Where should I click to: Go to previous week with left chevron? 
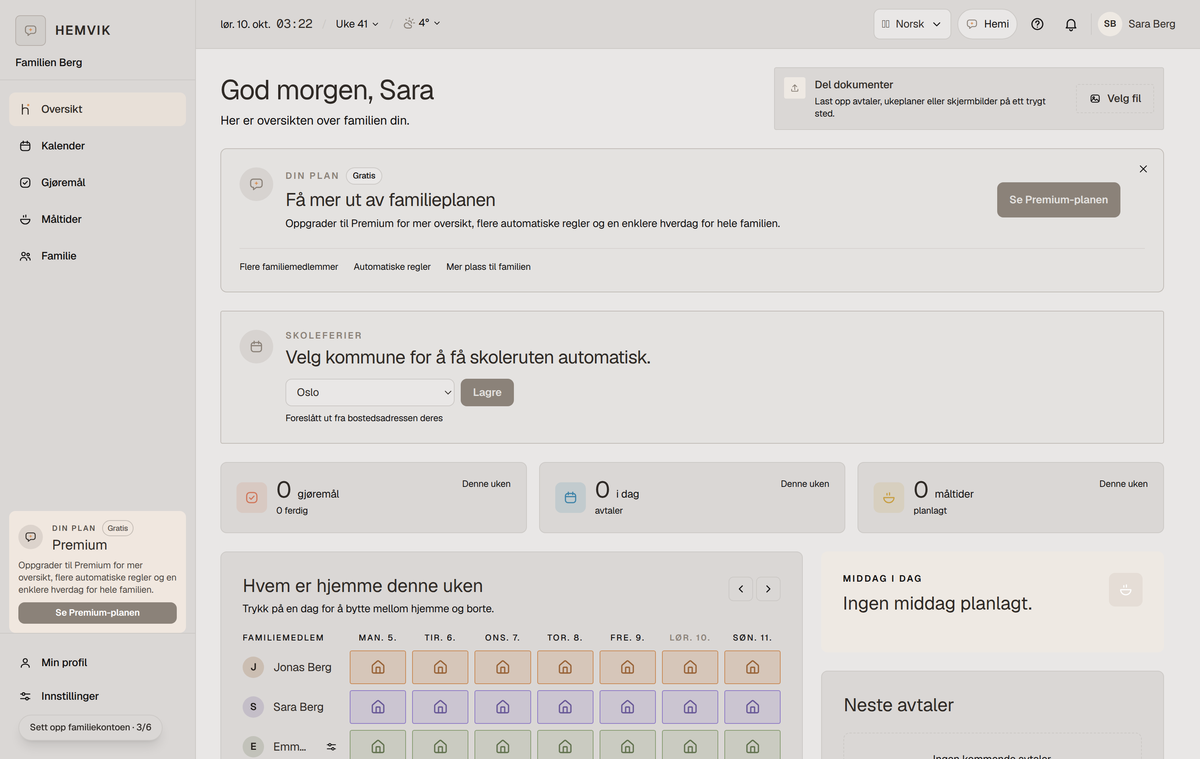click(741, 589)
